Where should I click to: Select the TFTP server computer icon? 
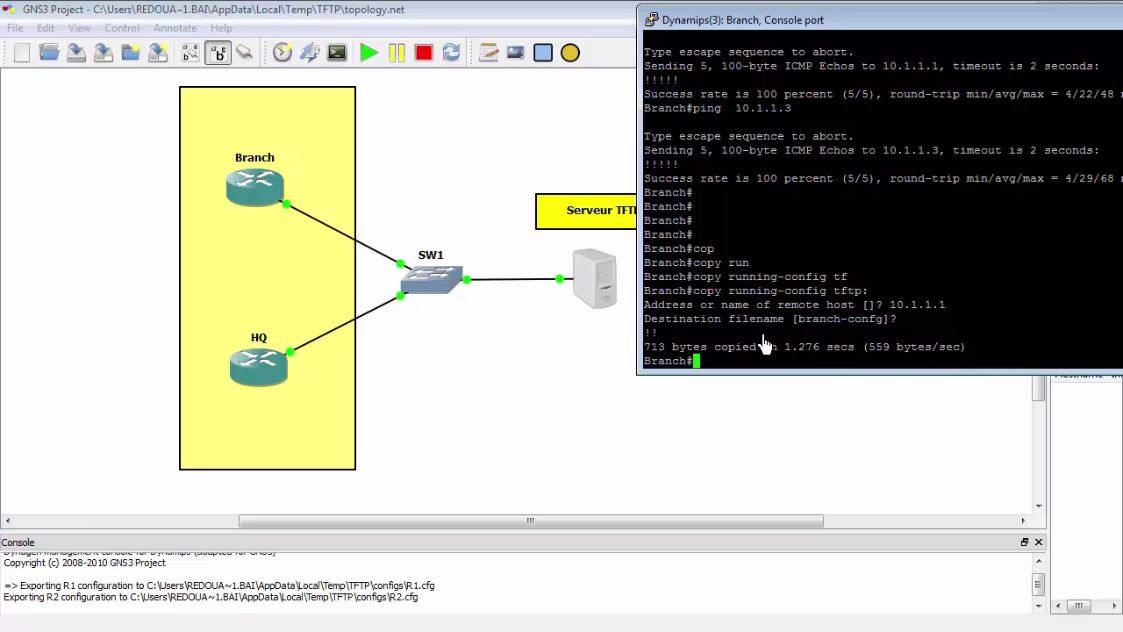point(595,278)
